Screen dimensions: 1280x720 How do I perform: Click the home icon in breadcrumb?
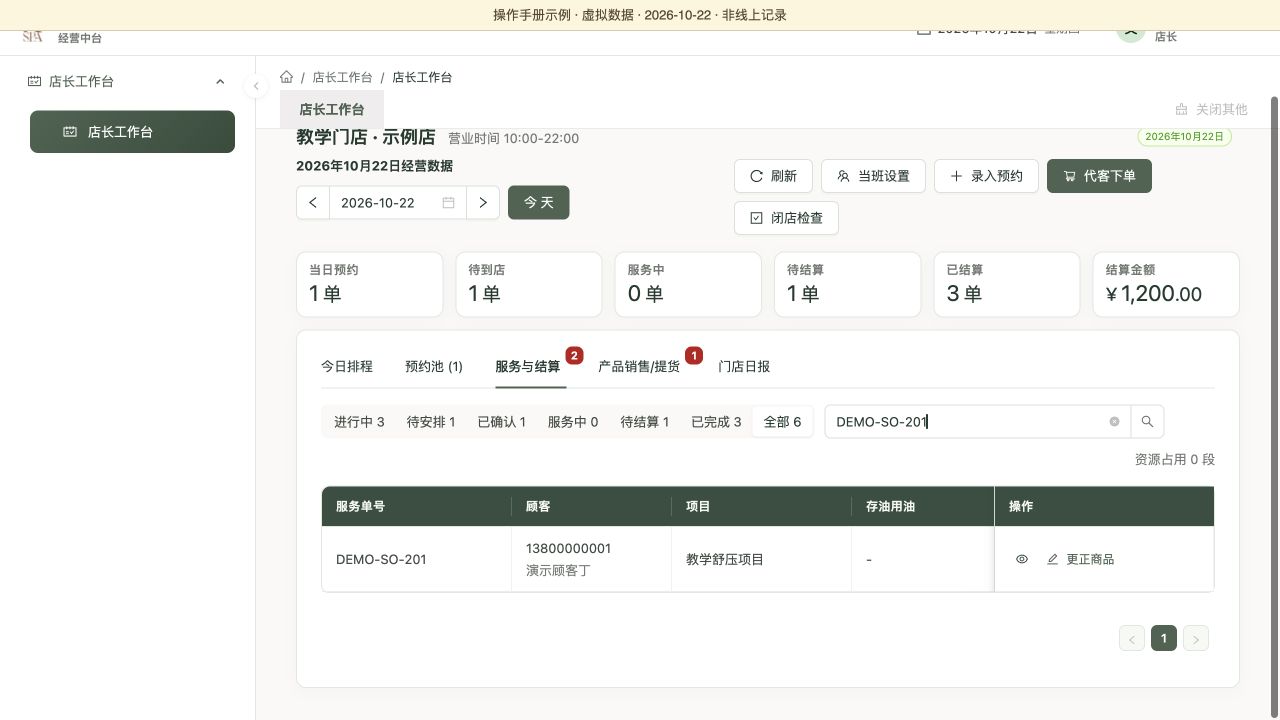coord(287,77)
